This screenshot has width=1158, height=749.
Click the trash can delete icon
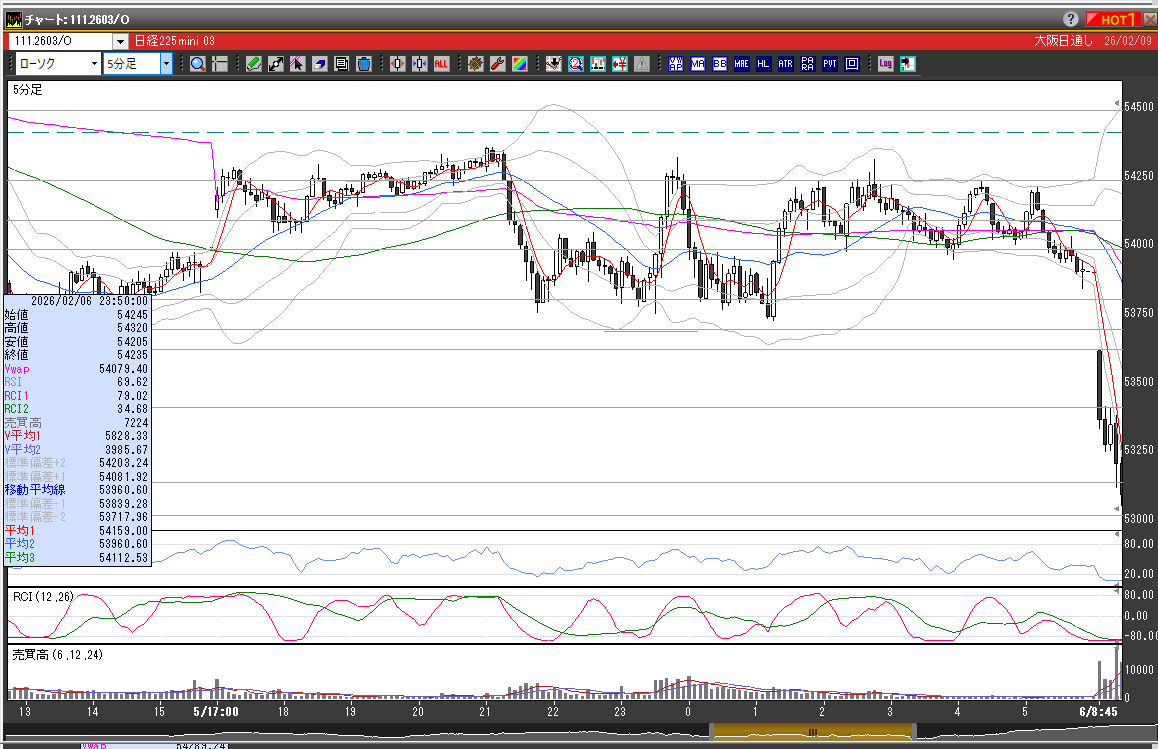(363, 64)
